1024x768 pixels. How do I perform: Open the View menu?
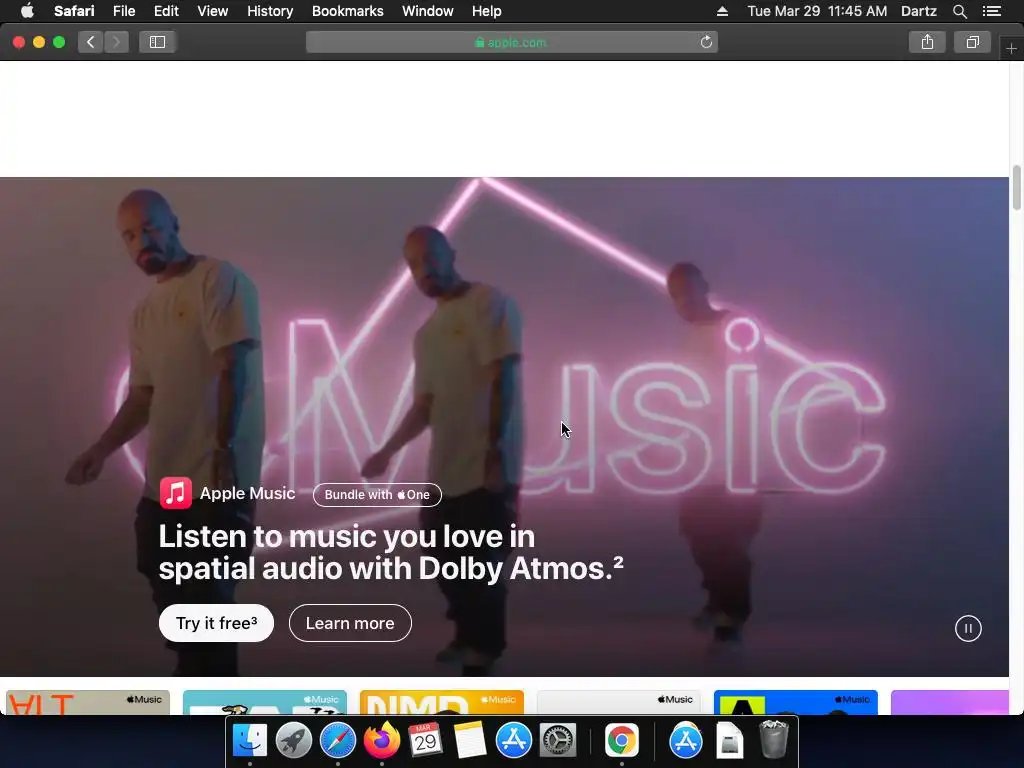coord(212,11)
